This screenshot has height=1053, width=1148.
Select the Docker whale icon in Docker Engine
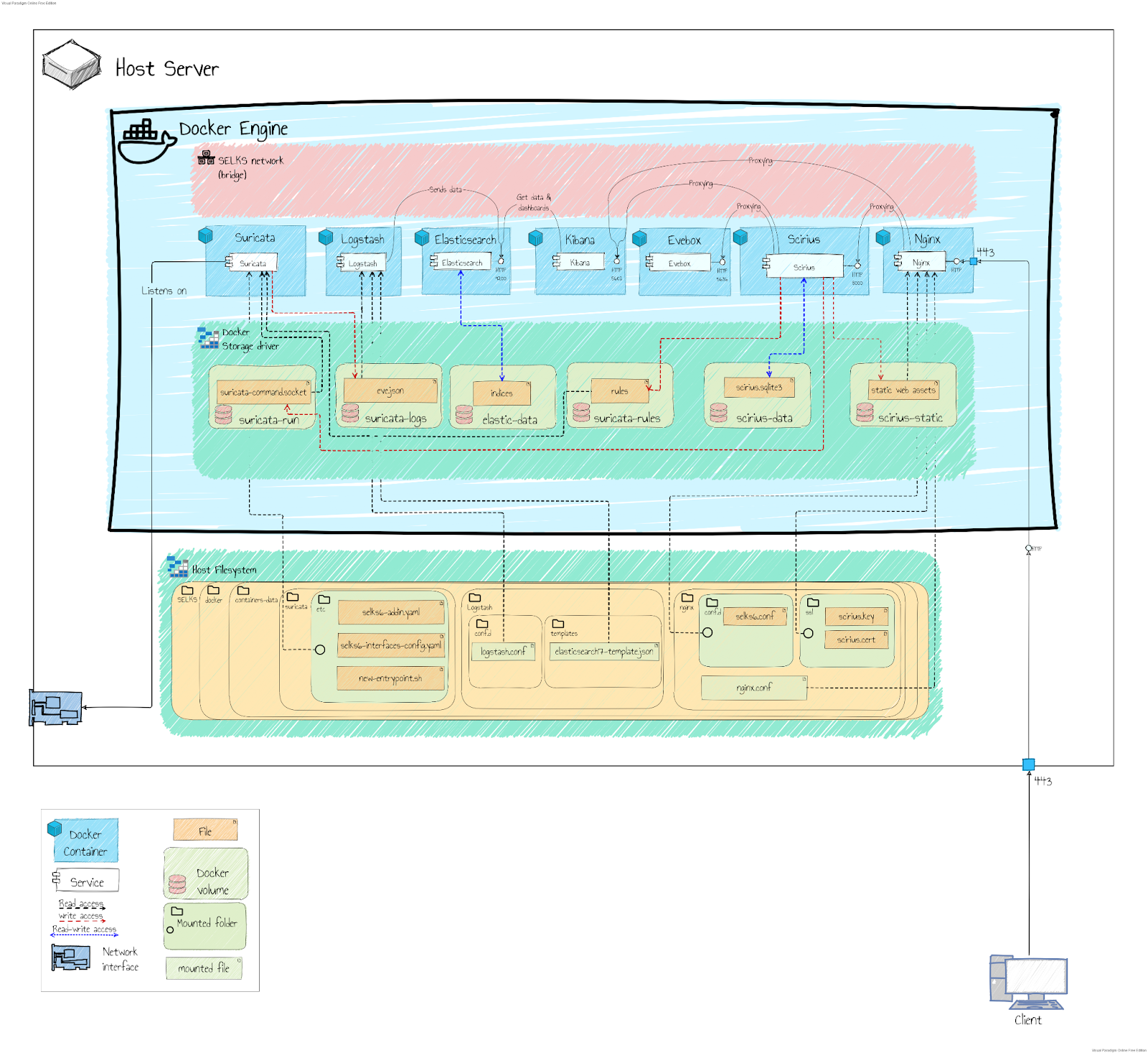[x=143, y=136]
